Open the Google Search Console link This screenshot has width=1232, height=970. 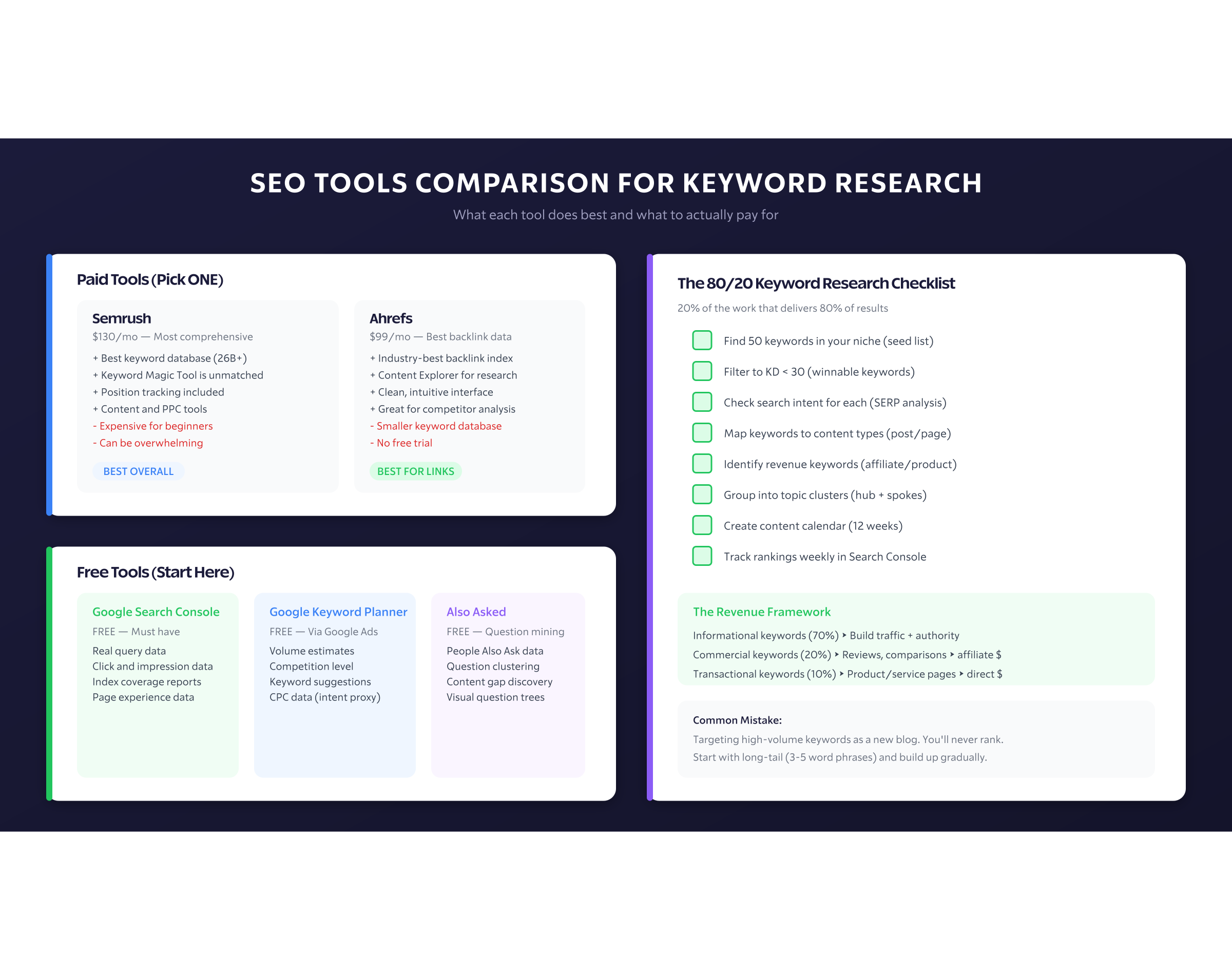click(x=156, y=612)
